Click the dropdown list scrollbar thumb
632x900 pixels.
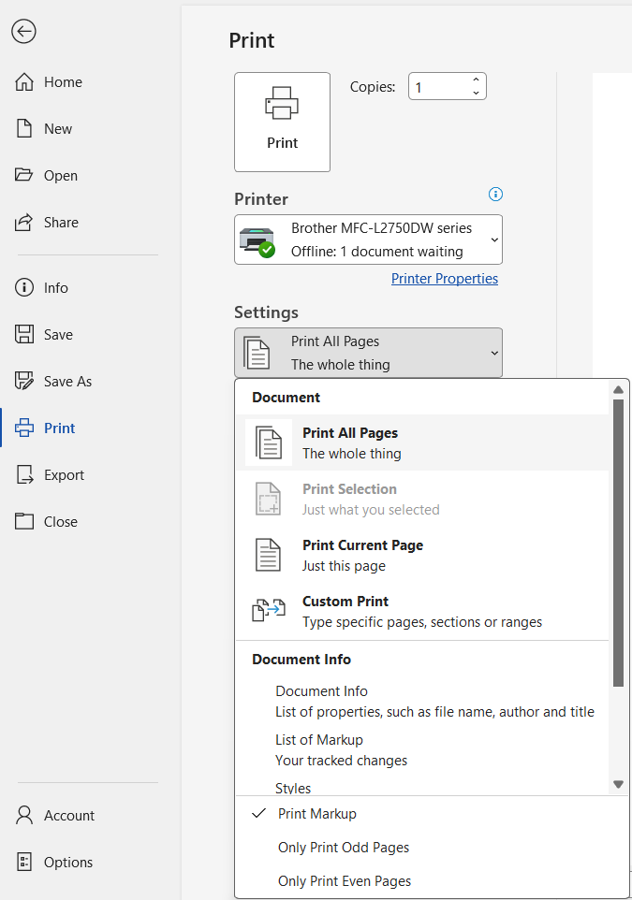coord(618,543)
